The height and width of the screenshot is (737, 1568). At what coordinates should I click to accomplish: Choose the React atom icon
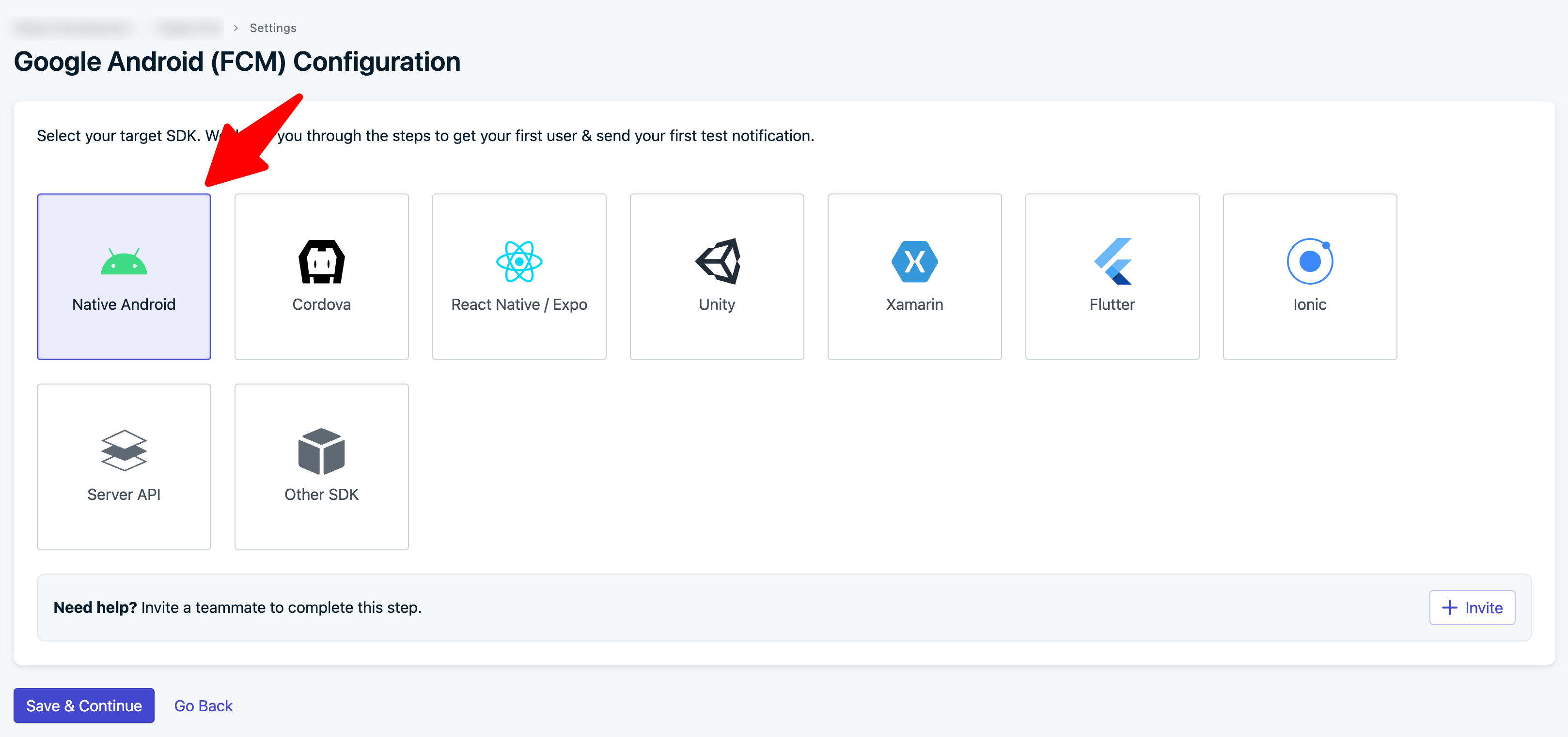(x=518, y=262)
